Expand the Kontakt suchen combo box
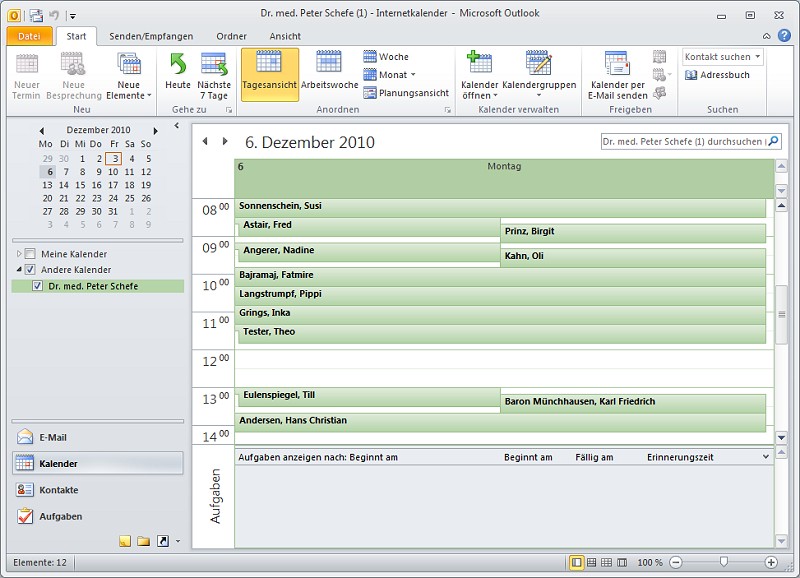800x578 pixels. [x=757, y=57]
